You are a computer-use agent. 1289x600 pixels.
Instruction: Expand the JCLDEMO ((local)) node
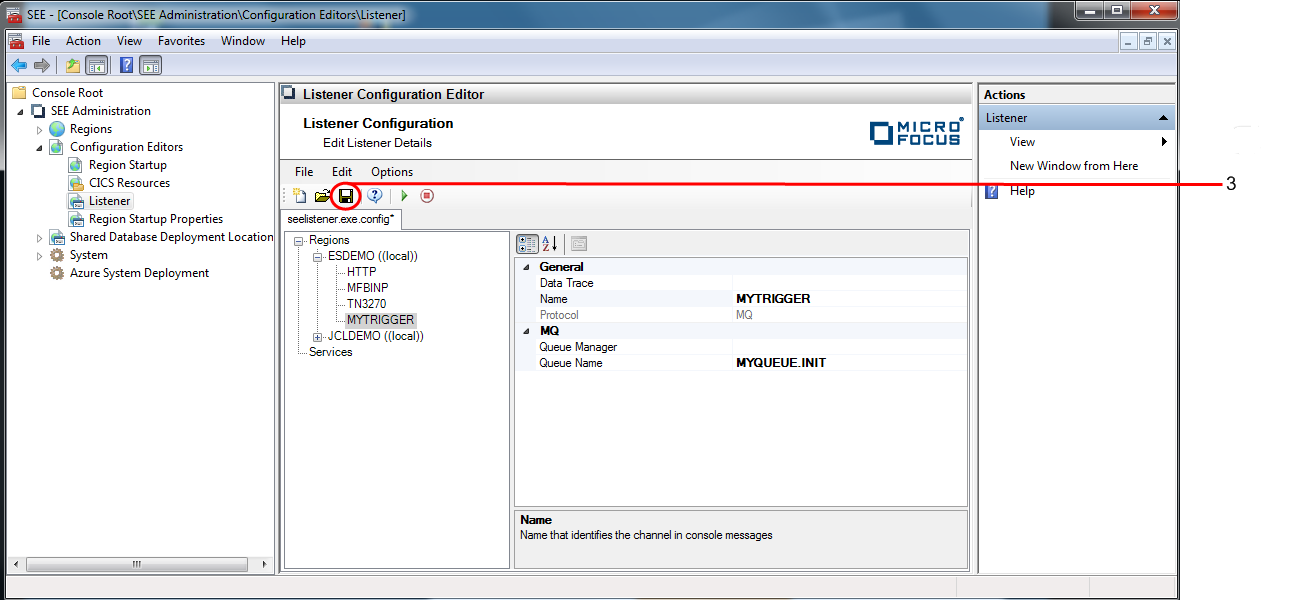click(x=318, y=336)
